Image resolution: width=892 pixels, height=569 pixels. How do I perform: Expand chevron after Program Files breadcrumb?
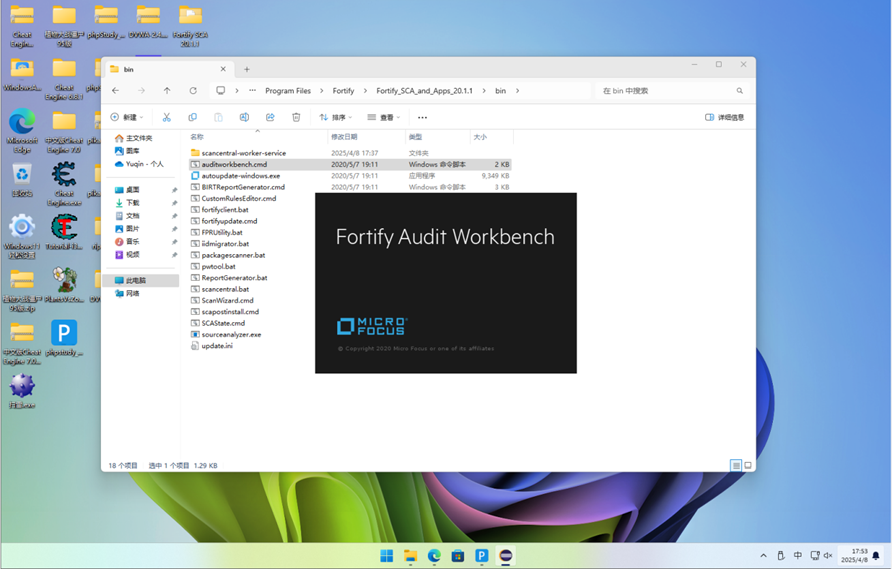tap(321, 90)
